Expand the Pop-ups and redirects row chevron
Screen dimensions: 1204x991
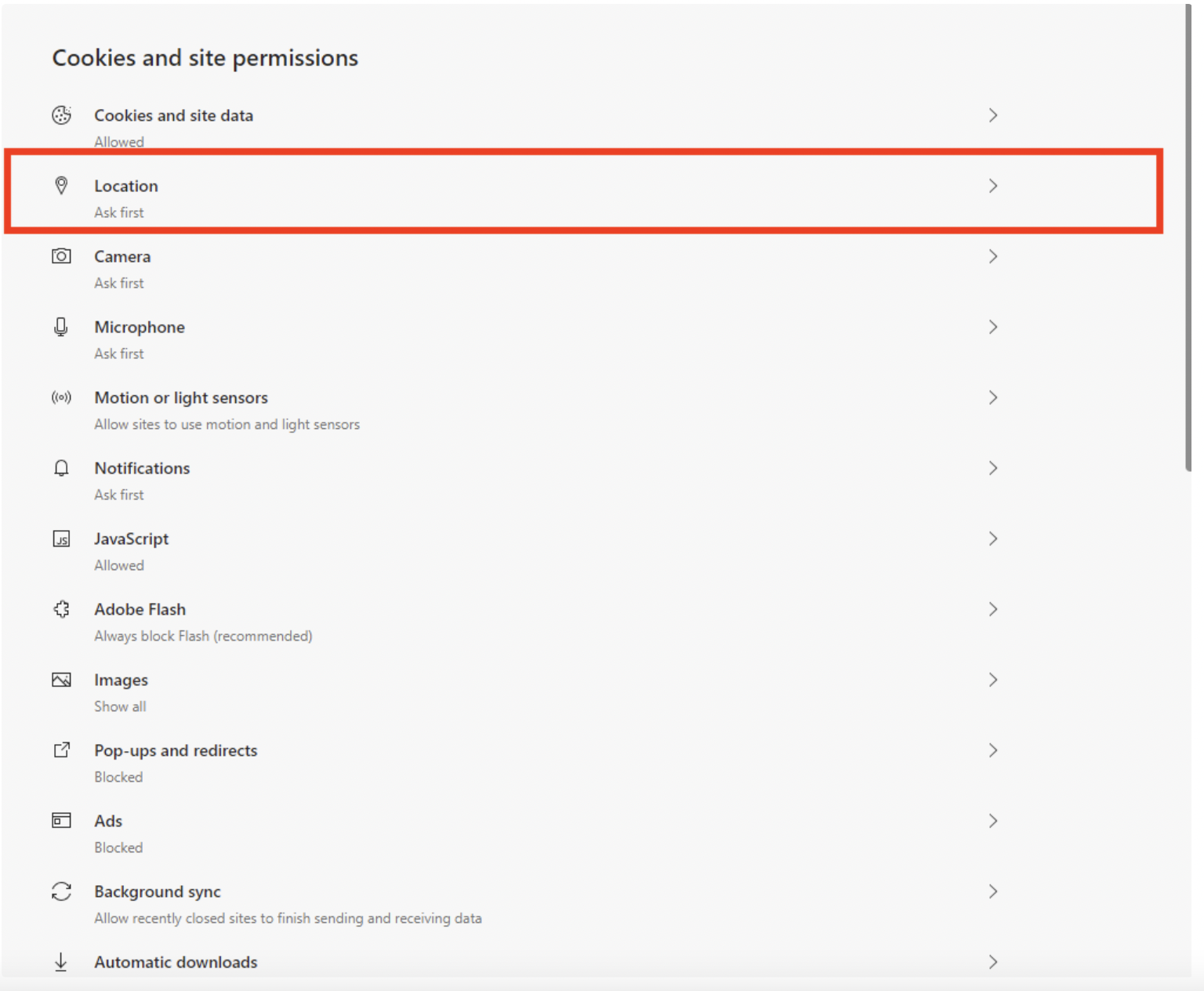pos(992,750)
